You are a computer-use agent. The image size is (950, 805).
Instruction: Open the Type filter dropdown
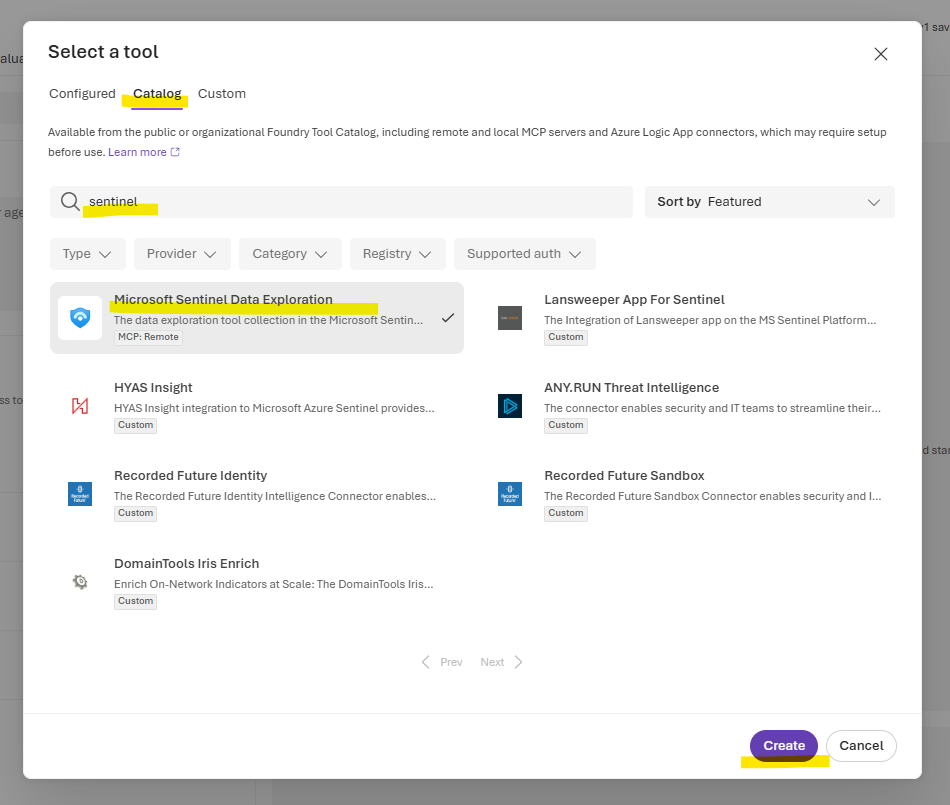[x=88, y=254]
